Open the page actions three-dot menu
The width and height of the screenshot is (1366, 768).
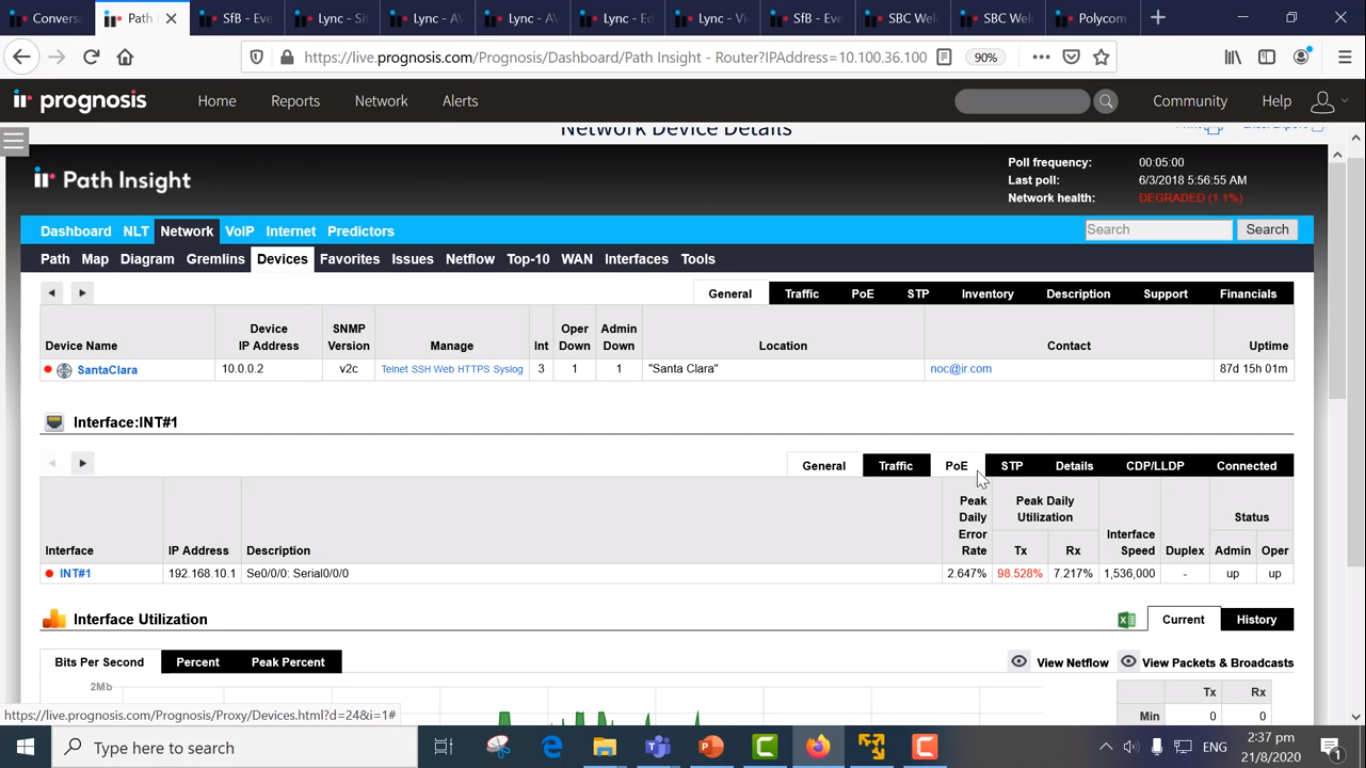pos(1041,57)
